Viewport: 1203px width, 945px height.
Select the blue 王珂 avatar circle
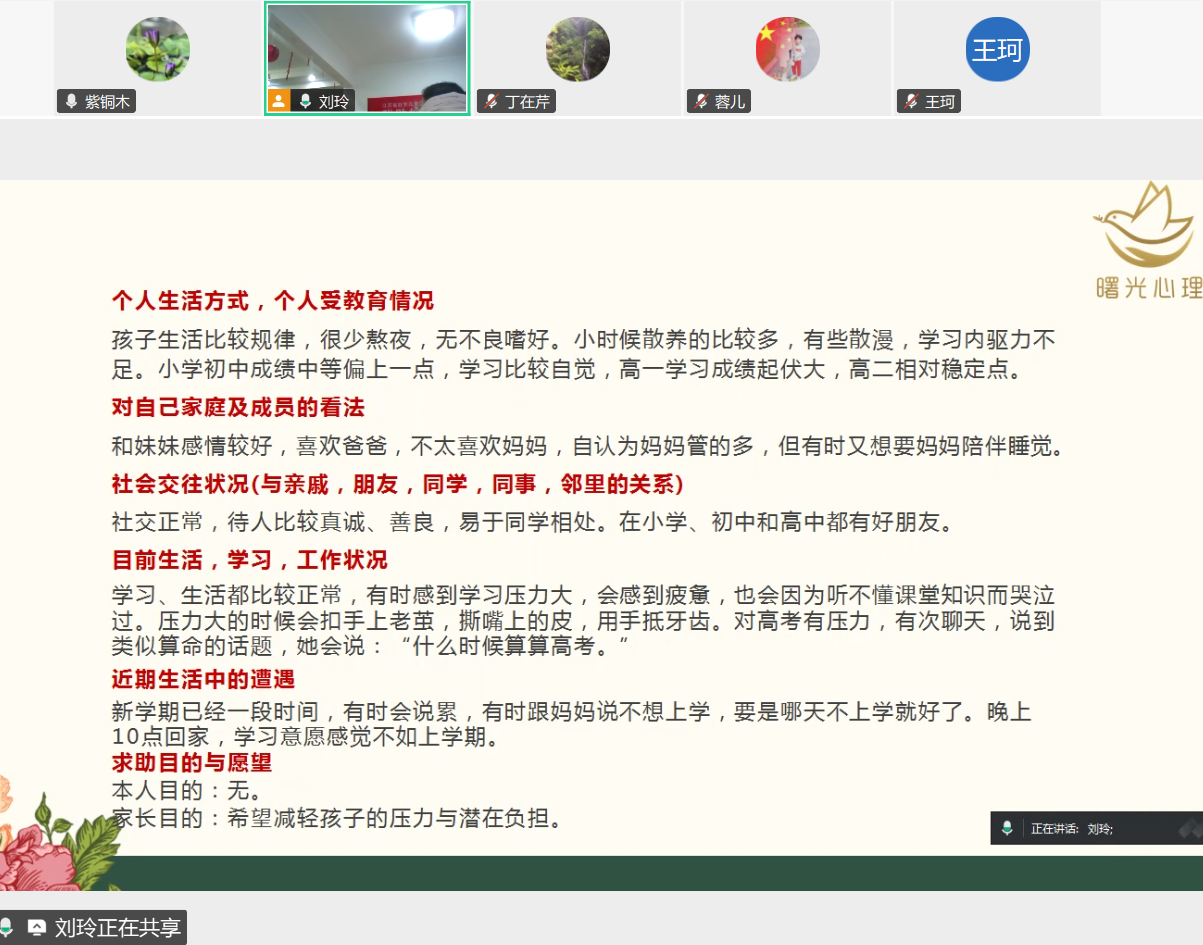(x=997, y=49)
